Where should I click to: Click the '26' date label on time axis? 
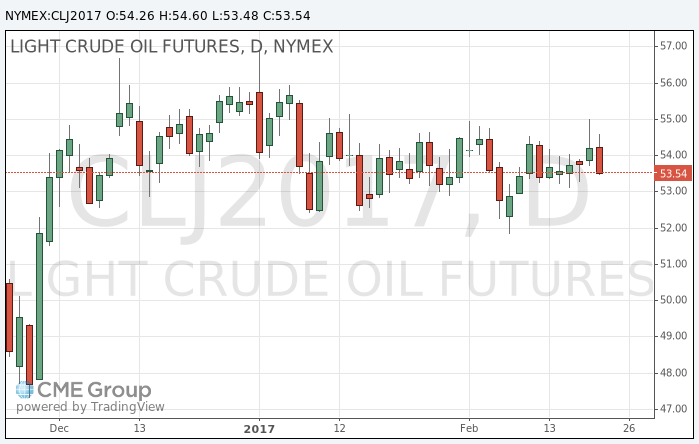coord(629,428)
